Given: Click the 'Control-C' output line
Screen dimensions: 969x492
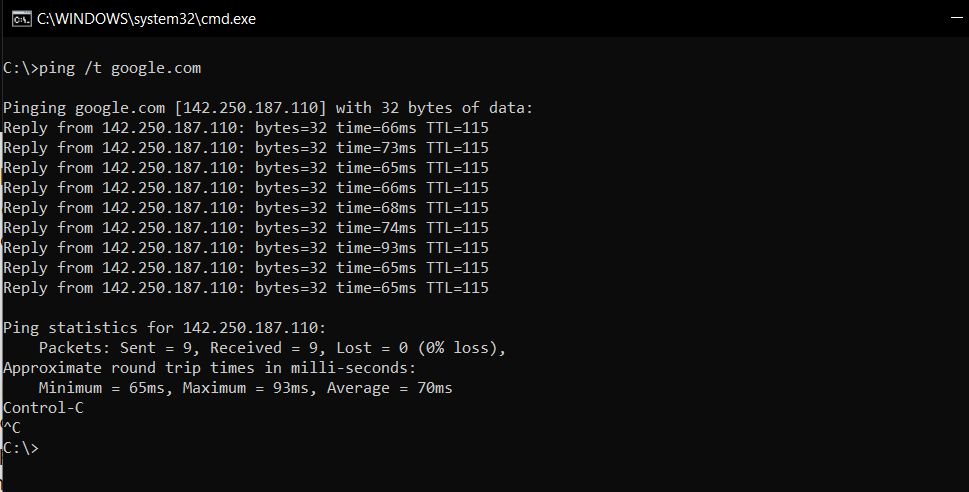Looking at the screenshot, I should click(x=43, y=408).
